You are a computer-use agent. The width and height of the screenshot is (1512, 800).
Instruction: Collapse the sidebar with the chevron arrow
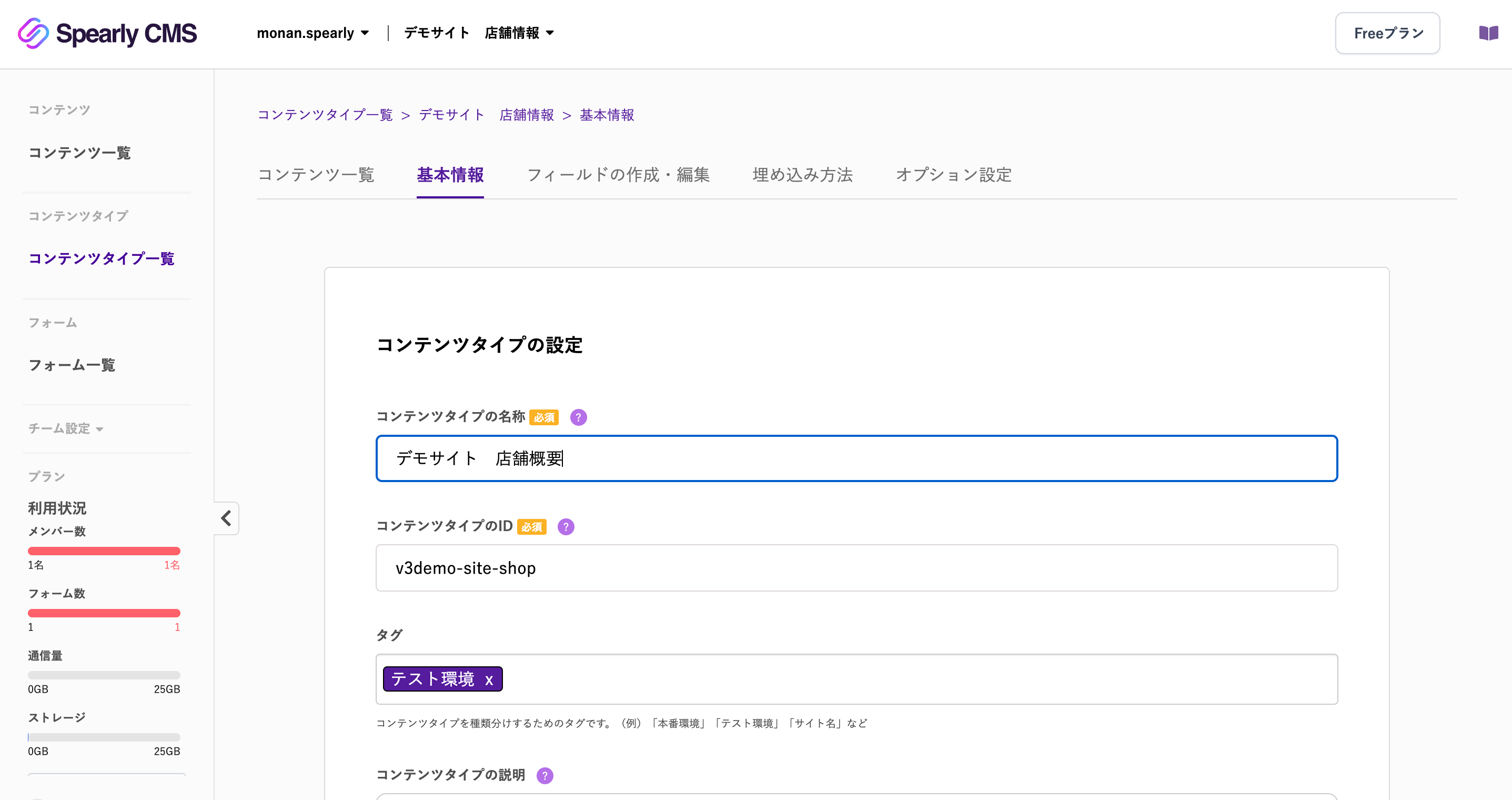pos(226,518)
